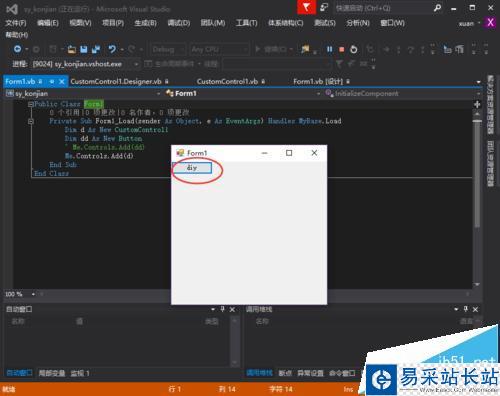Select the Command Window tab

tap(342, 373)
